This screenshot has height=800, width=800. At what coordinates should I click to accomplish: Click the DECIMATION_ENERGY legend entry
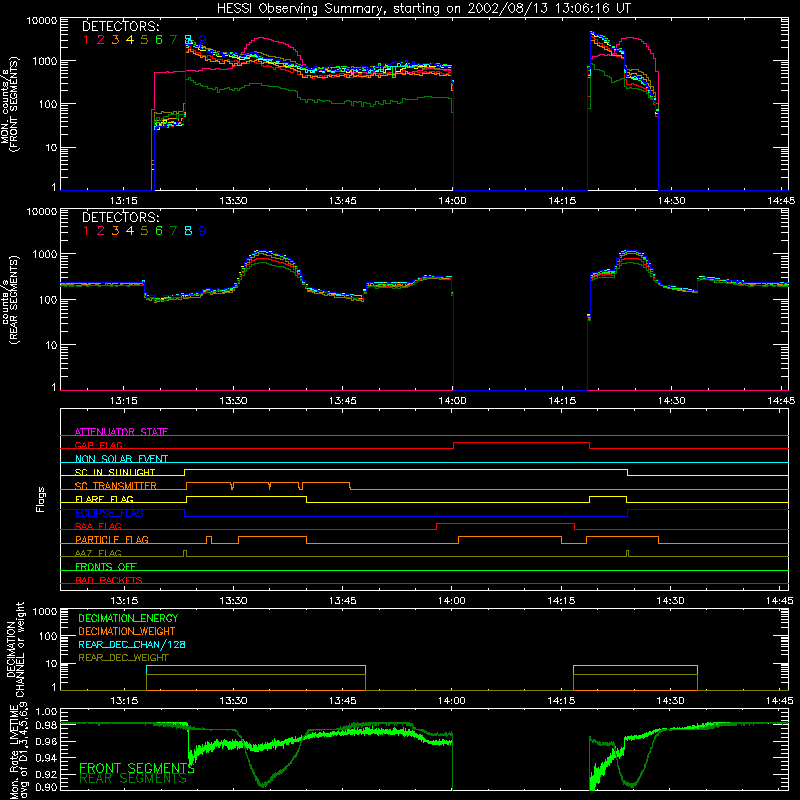128,618
